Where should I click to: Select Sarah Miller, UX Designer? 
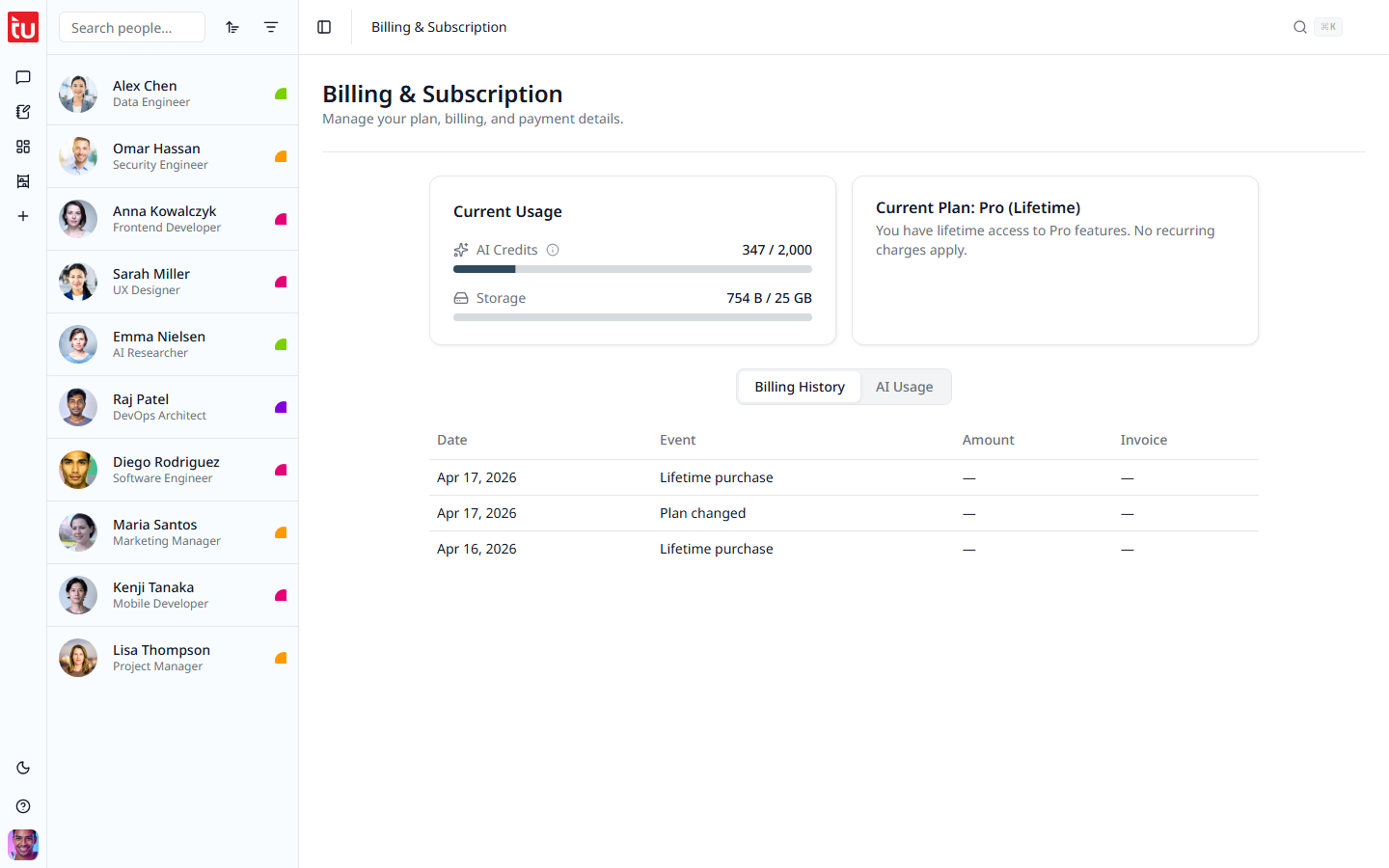pos(173,282)
